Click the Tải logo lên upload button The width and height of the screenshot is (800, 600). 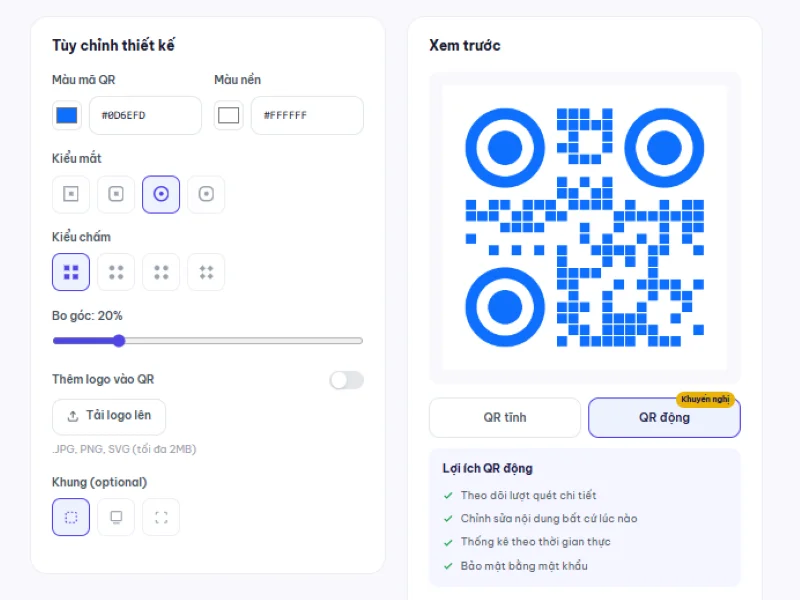(x=109, y=416)
